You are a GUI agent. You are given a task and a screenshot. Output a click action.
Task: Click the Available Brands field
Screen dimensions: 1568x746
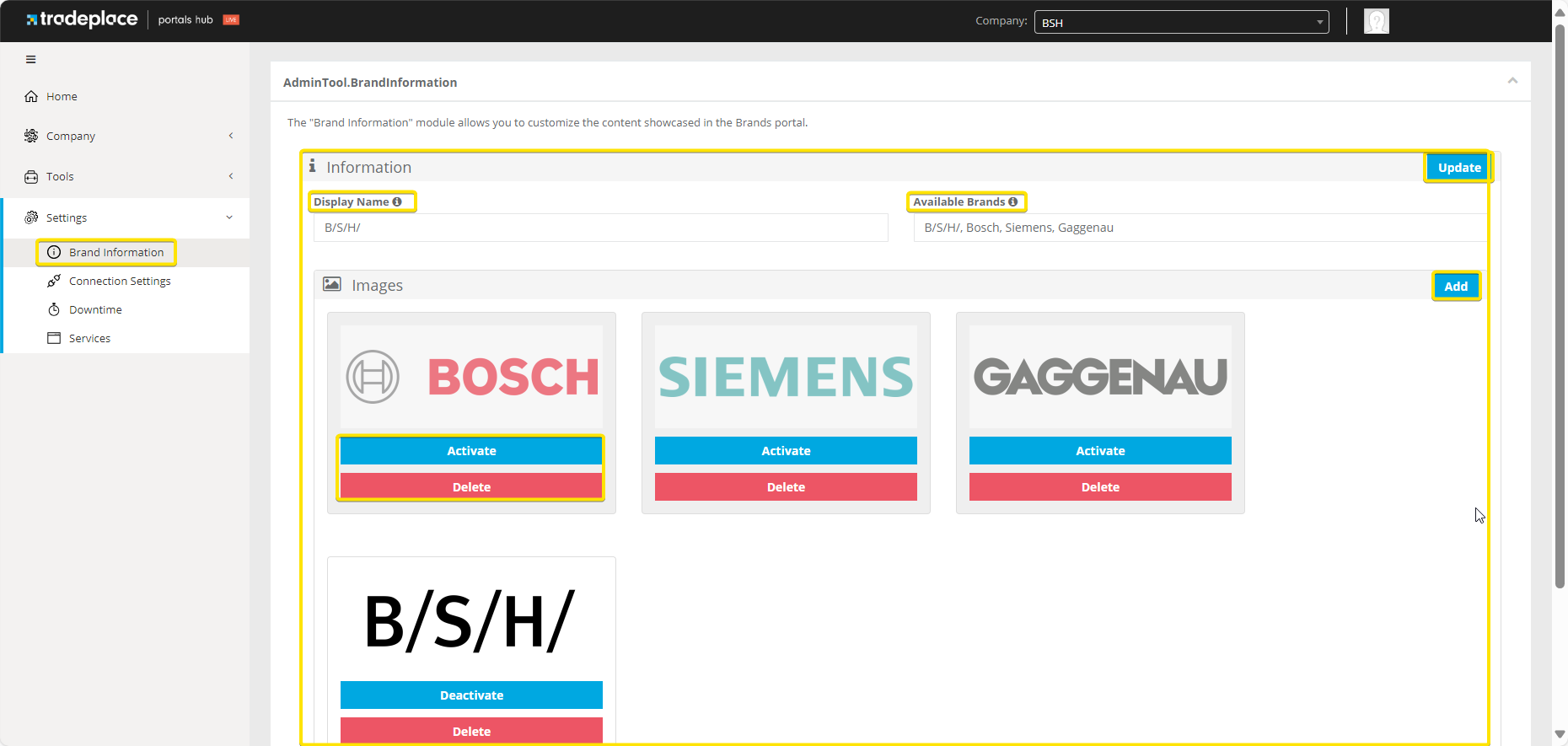tap(1200, 228)
